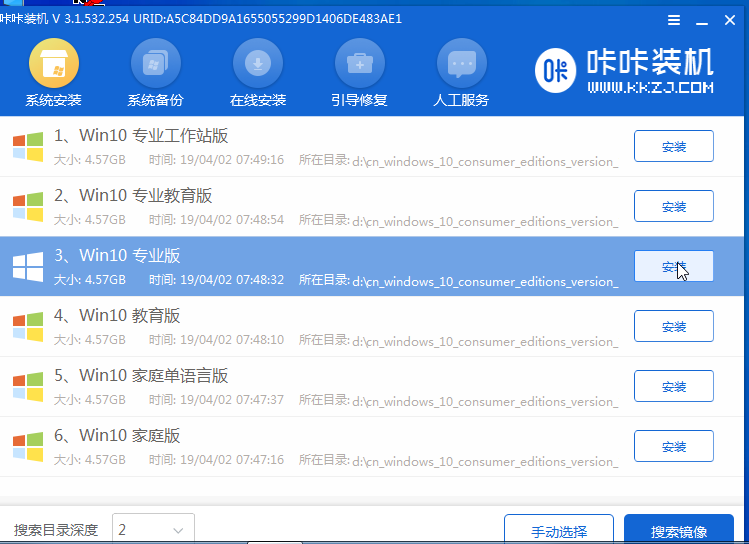Install Win10 教育版 with 安装 button
The height and width of the screenshot is (544, 749).
674,326
